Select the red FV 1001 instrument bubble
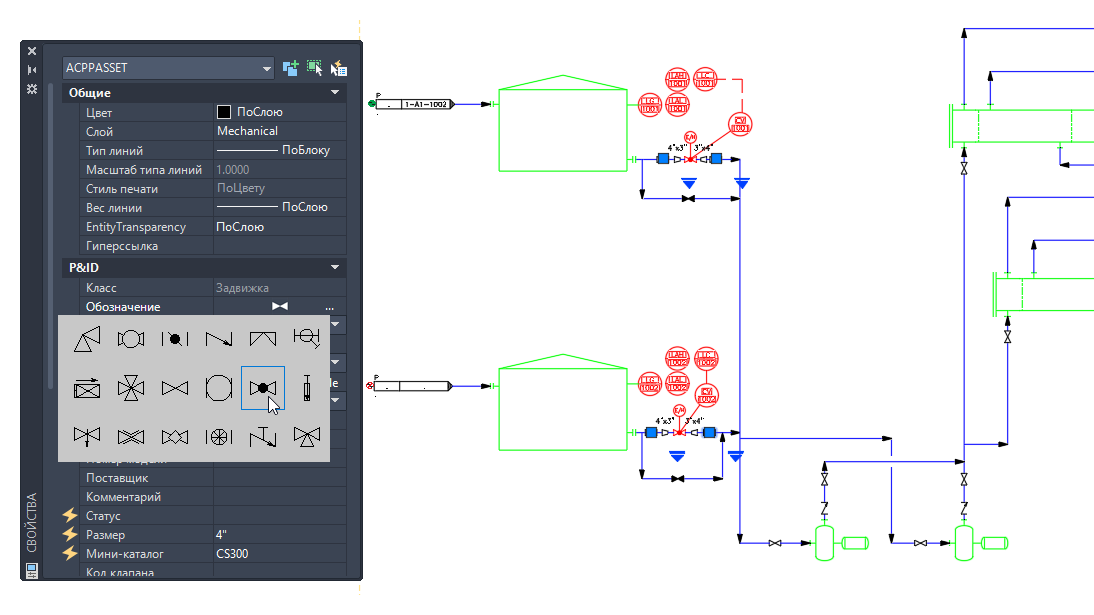Image resolution: width=1094 pixels, height=615 pixels. pyautogui.click(x=740, y=125)
